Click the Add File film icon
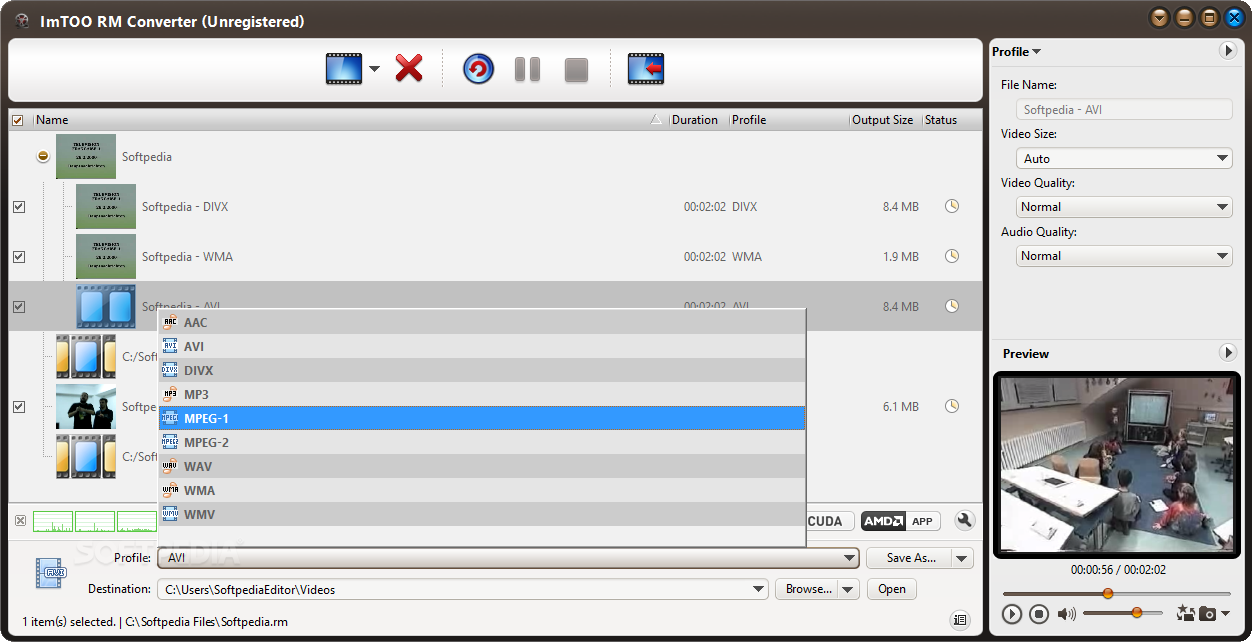Image resolution: width=1252 pixels, height=642 pixels. 344,69
